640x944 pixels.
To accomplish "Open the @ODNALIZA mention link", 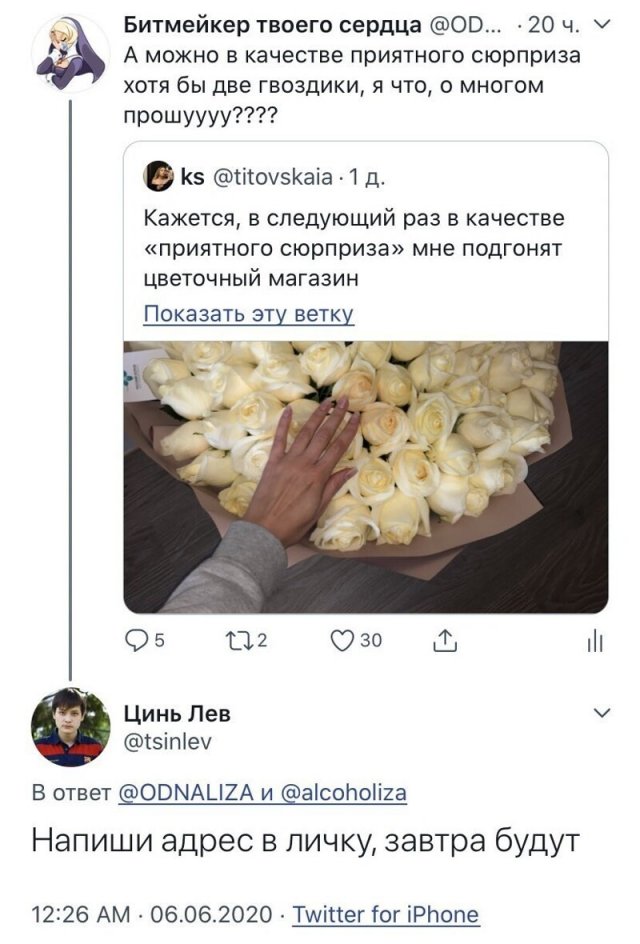I will pos(186,793).
